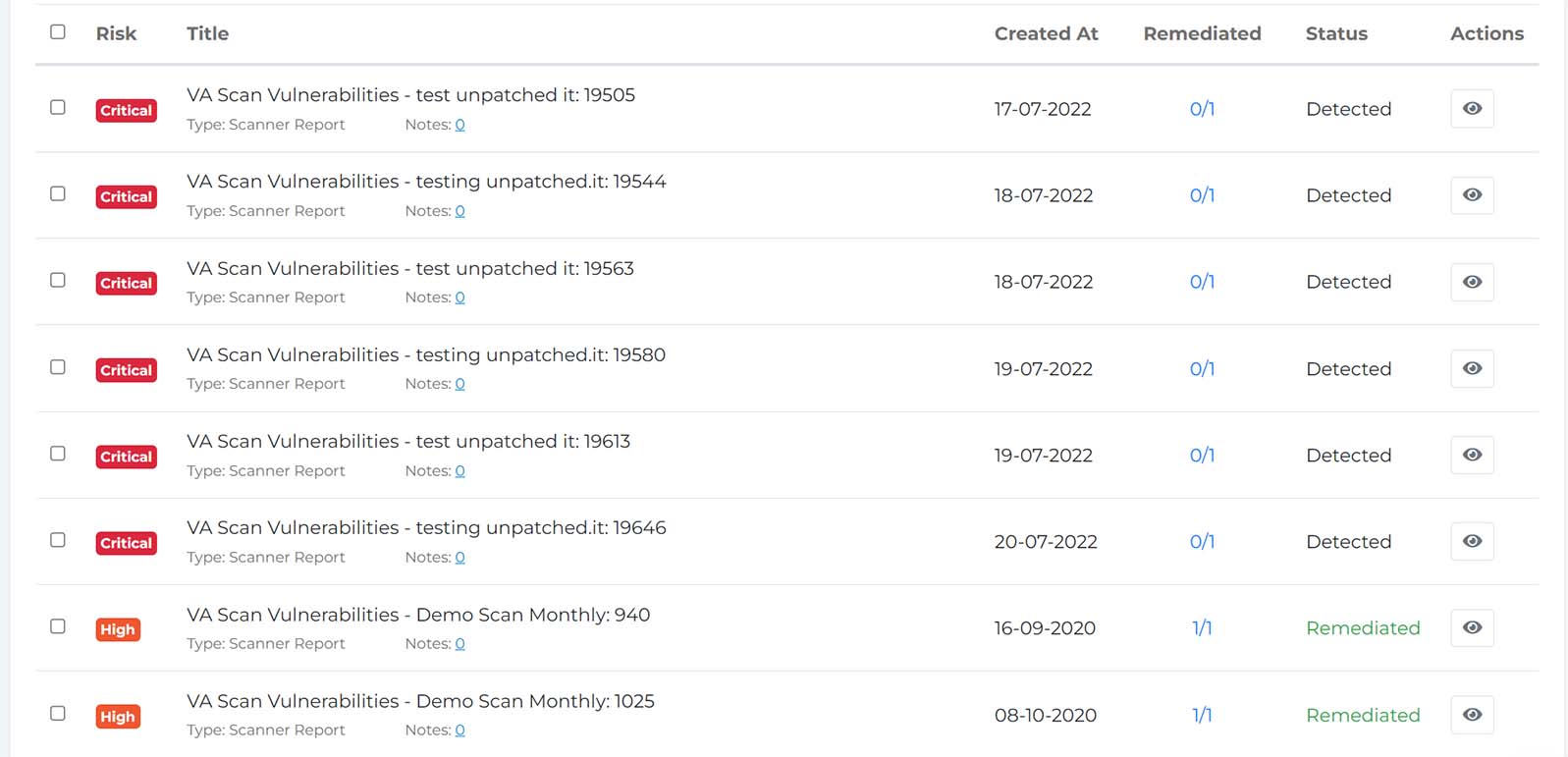Screen dimensions: 1568x757
Task: Click the Title column header
Action: pos(207,33)
